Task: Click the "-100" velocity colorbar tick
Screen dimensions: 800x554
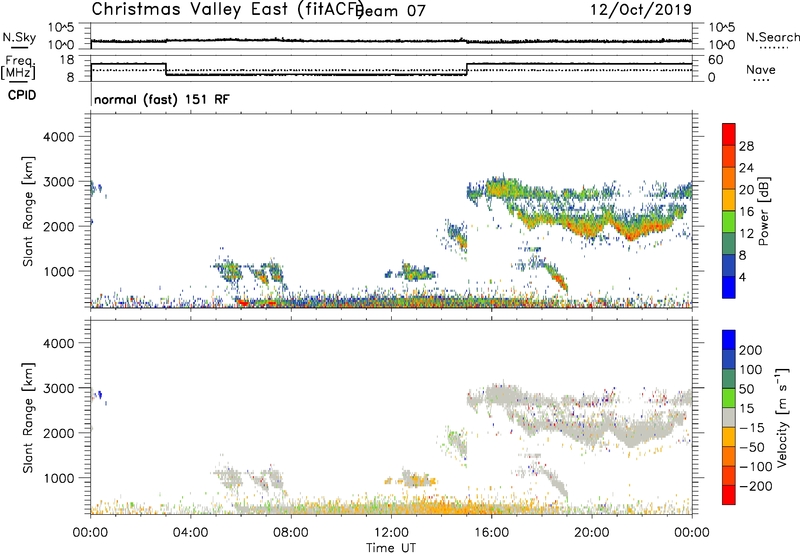Action: 755,467
